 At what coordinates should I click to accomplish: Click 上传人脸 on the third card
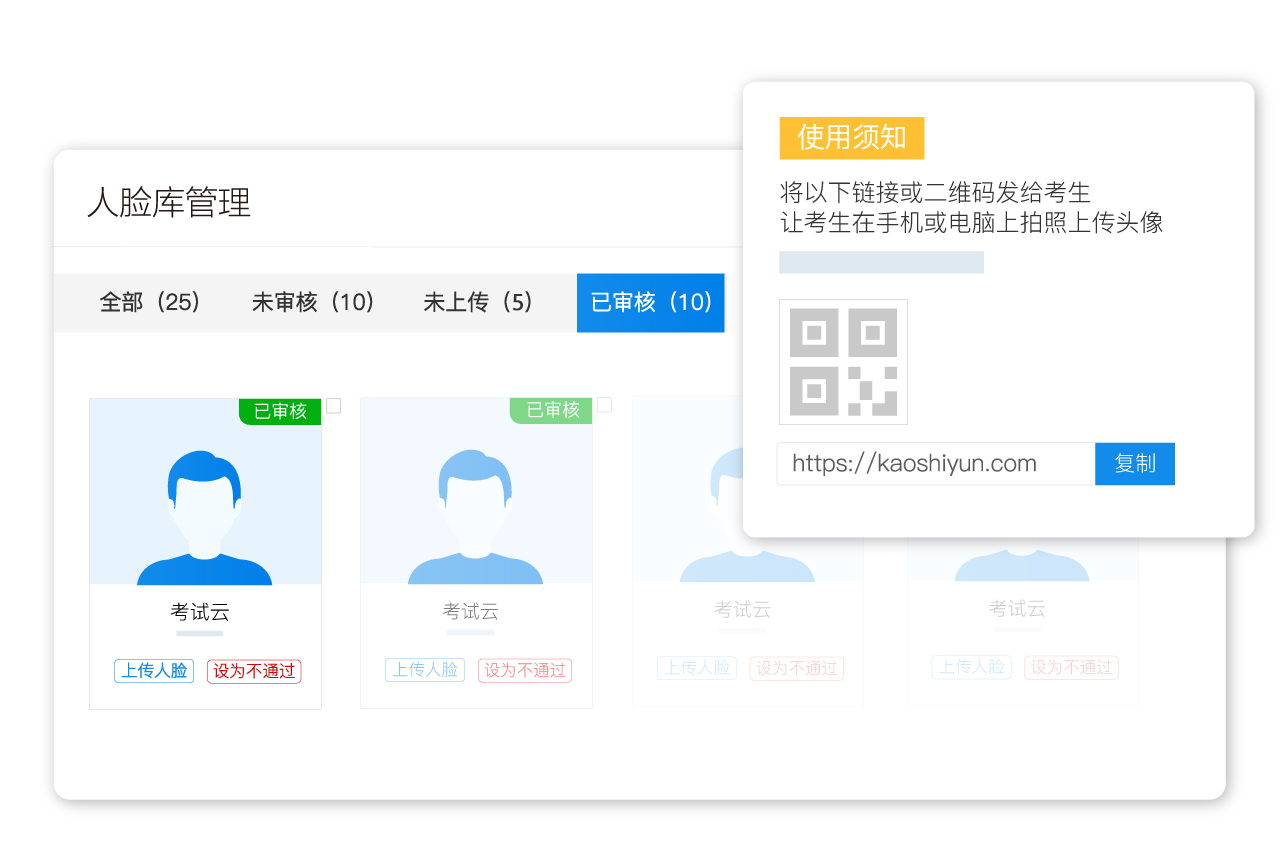point(697,668)
